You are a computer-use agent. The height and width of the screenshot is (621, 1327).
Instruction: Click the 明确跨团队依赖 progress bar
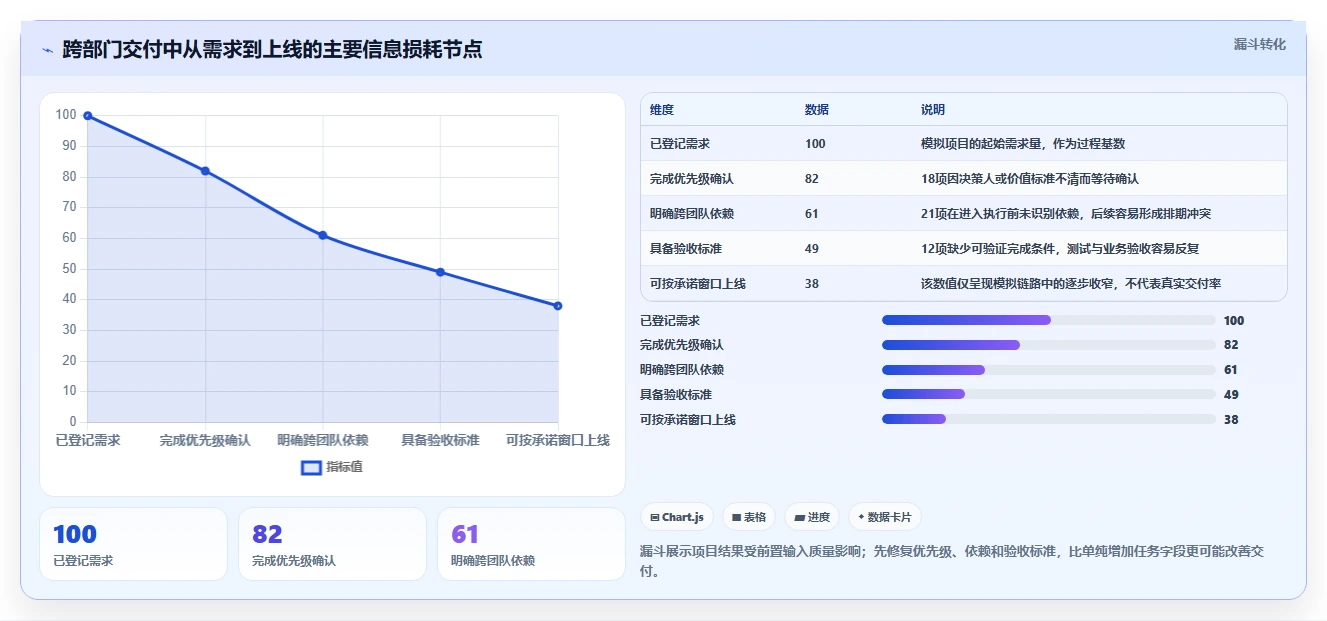pos(1049,370)
